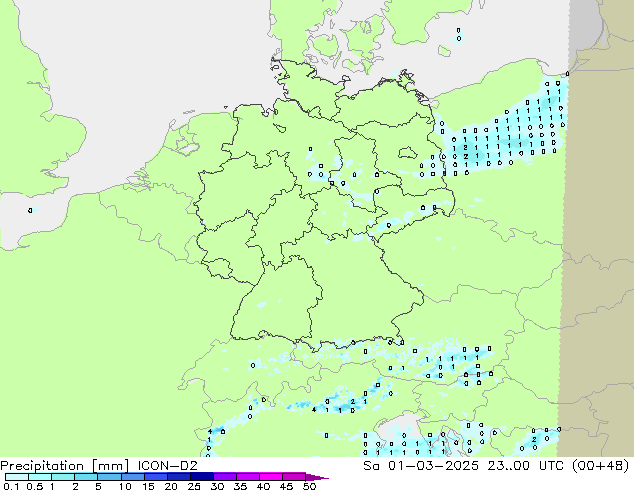
Task: Select the legend swatch between 2 and 5
Action: tap(86, 477)
